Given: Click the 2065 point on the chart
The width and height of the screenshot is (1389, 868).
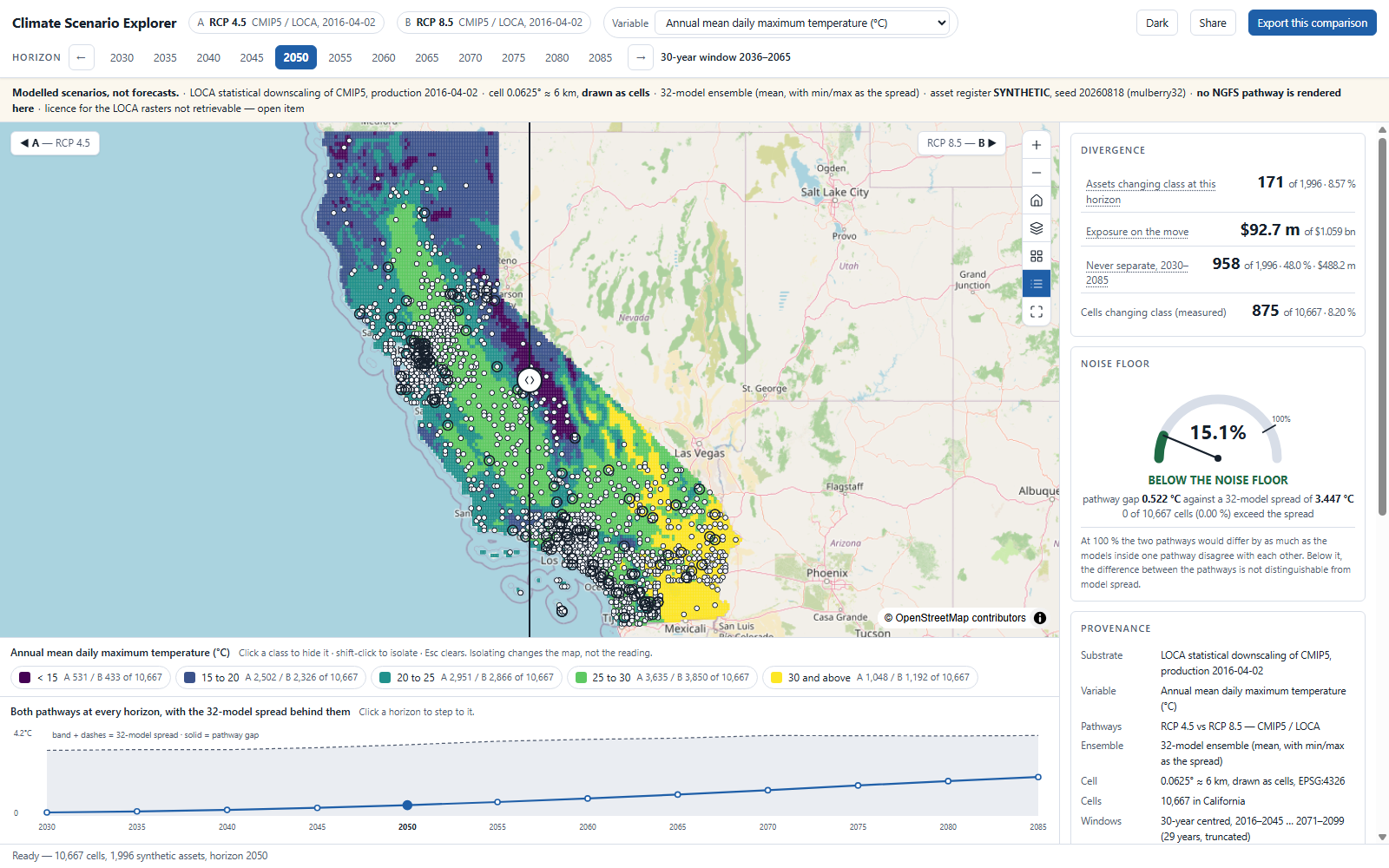Looking at the screenshot, I should coord(678,794).
